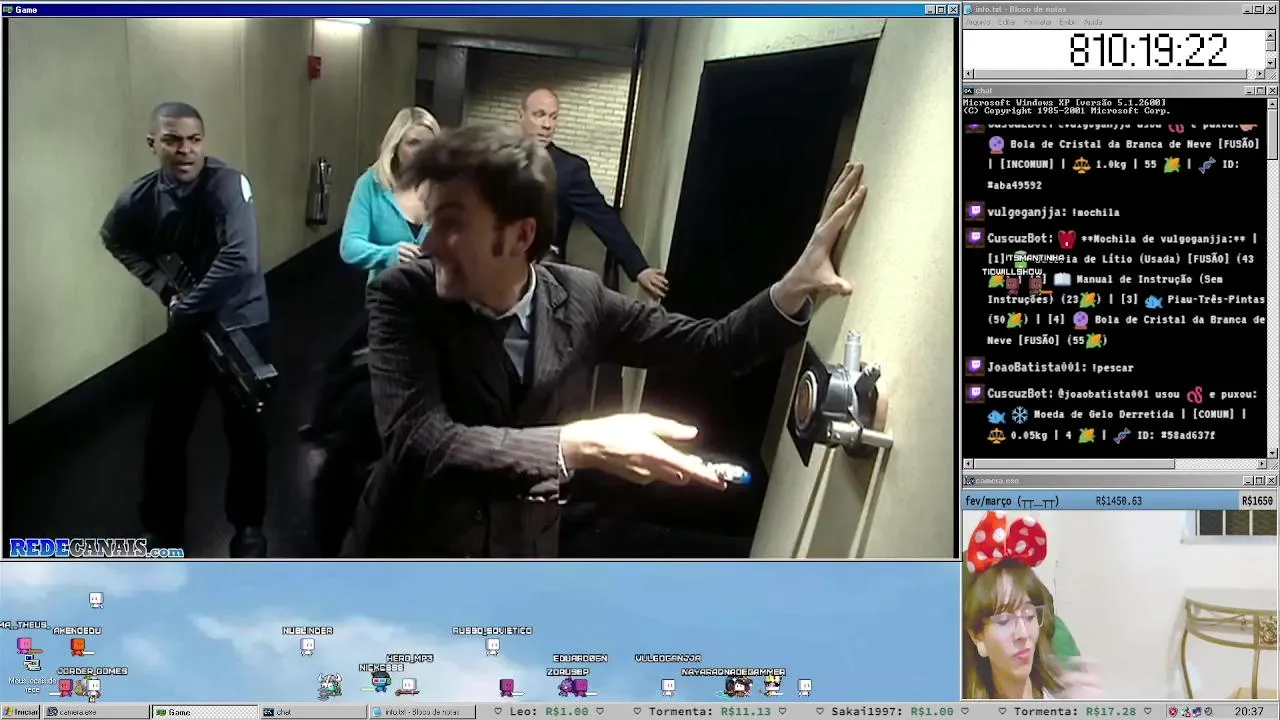1280x720 pixels.
Task: Switch to info.txt Bloco de notas taskbar button
Action: click(421, 712)
